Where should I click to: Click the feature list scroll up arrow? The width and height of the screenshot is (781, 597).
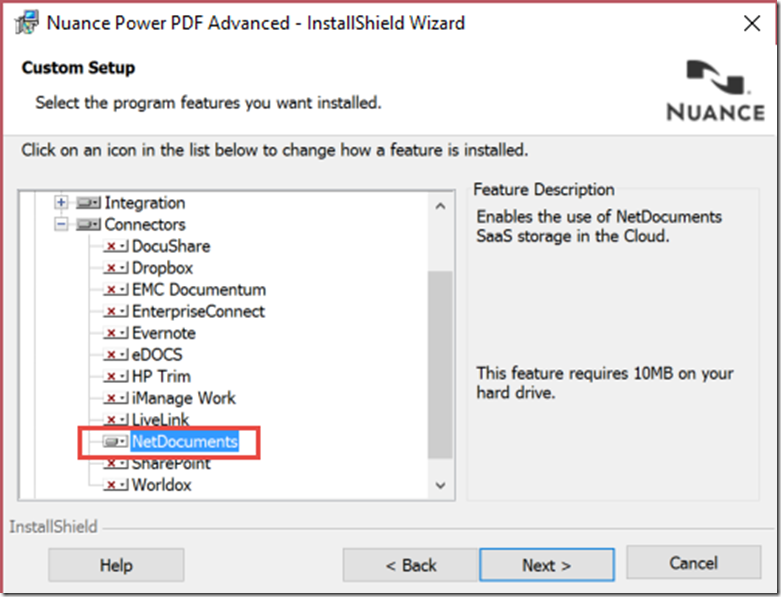click(x=440, y=206)
